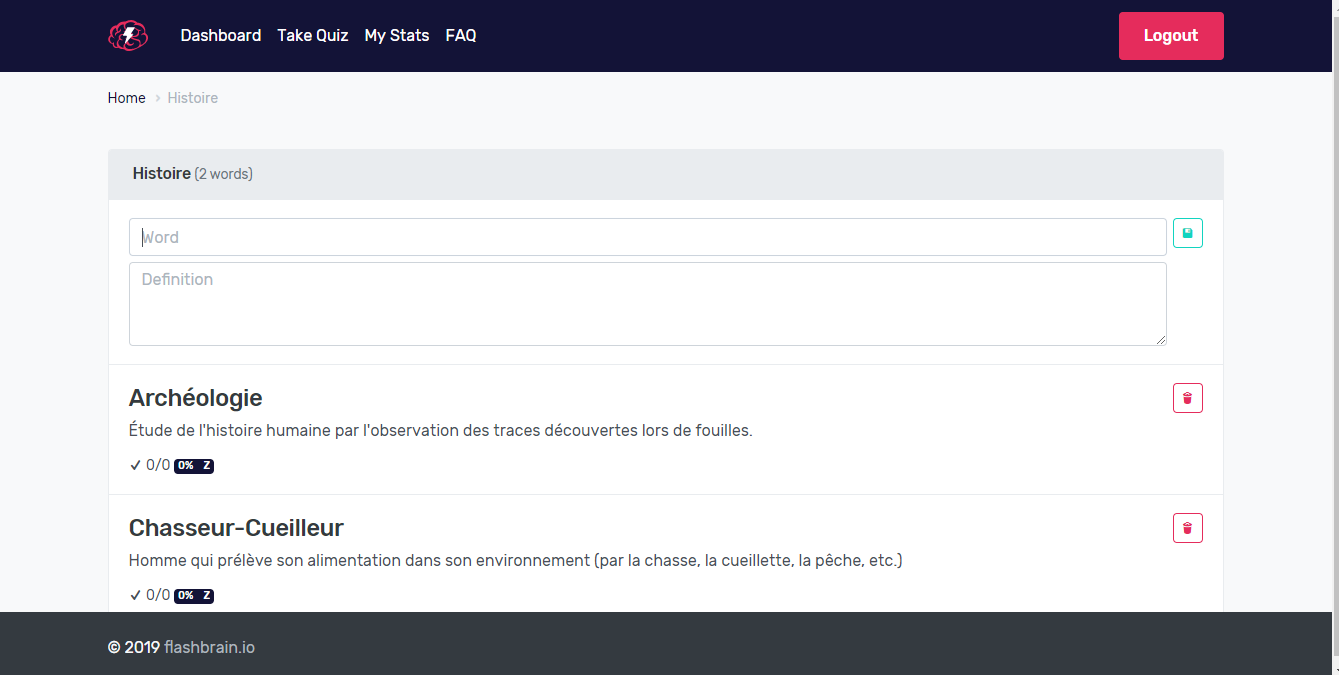Click inside the Definition text area

click(647, 304)
